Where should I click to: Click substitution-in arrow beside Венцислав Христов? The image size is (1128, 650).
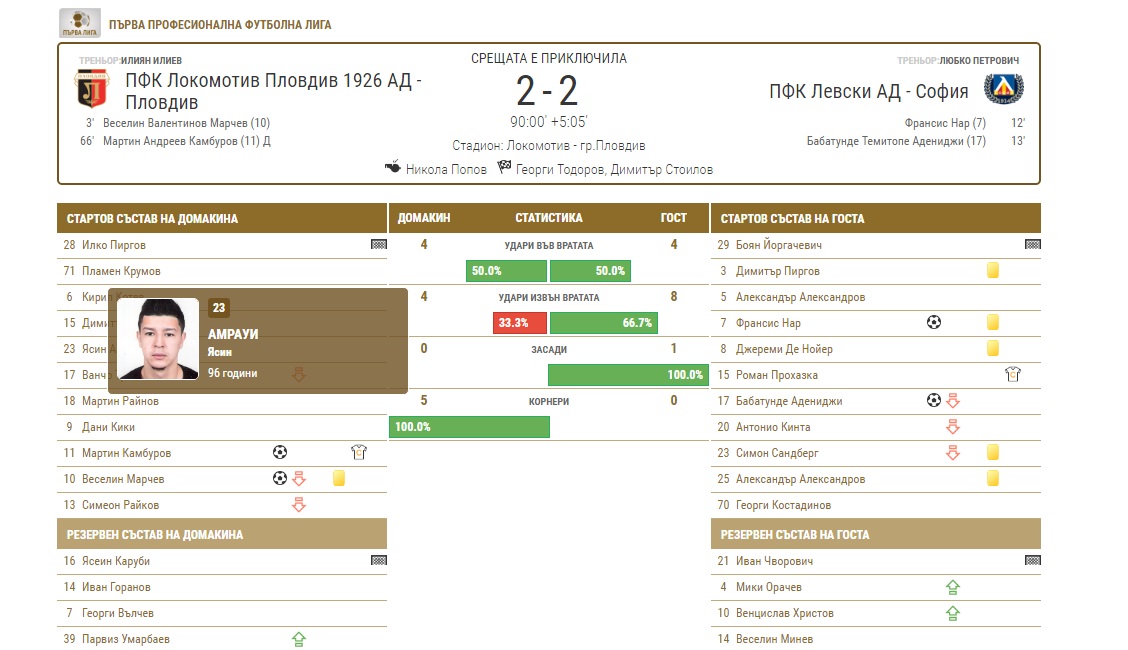(953, 613)
